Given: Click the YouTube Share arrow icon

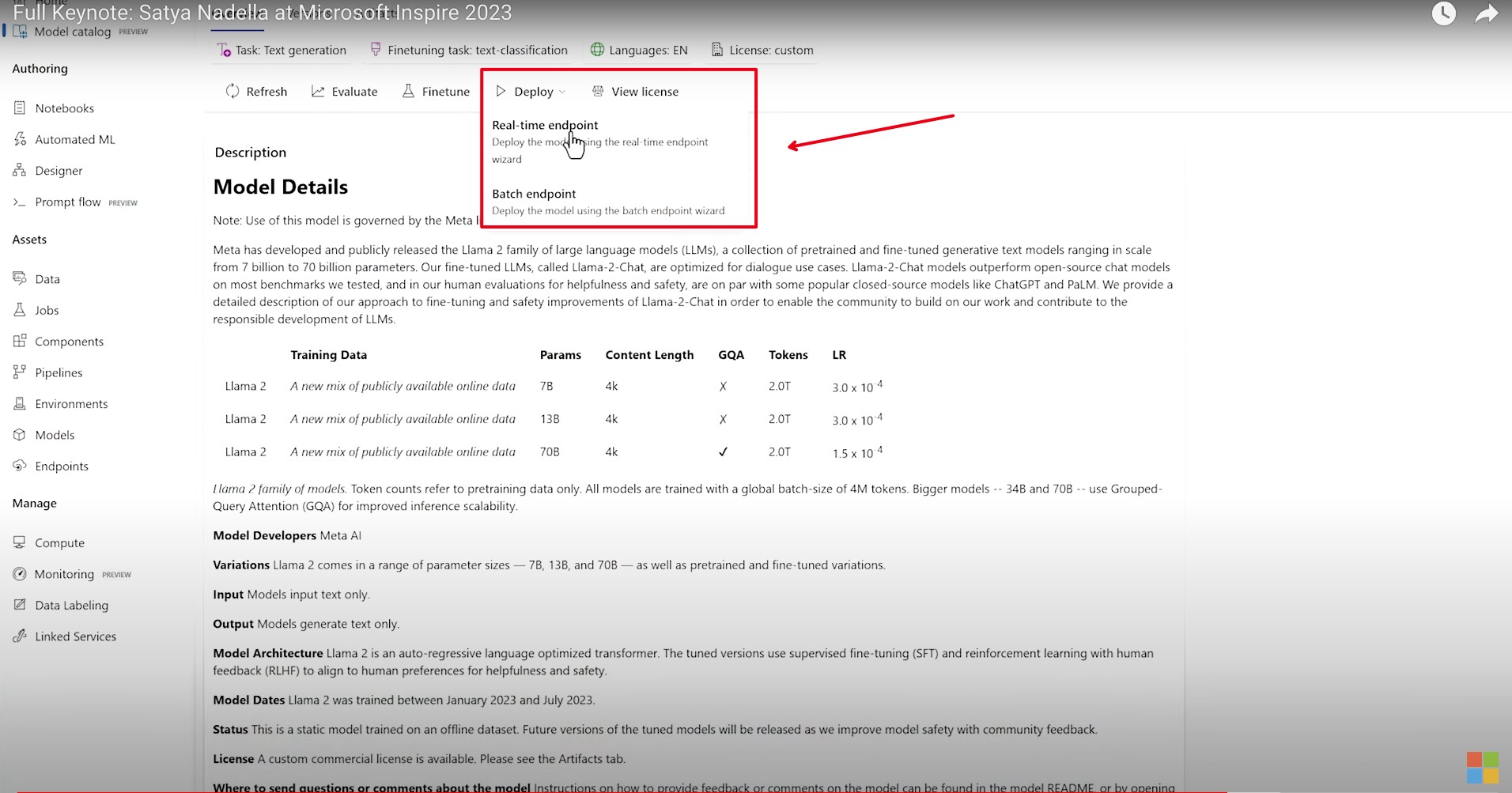Looking at the screenshot, I should [1487, 13].
